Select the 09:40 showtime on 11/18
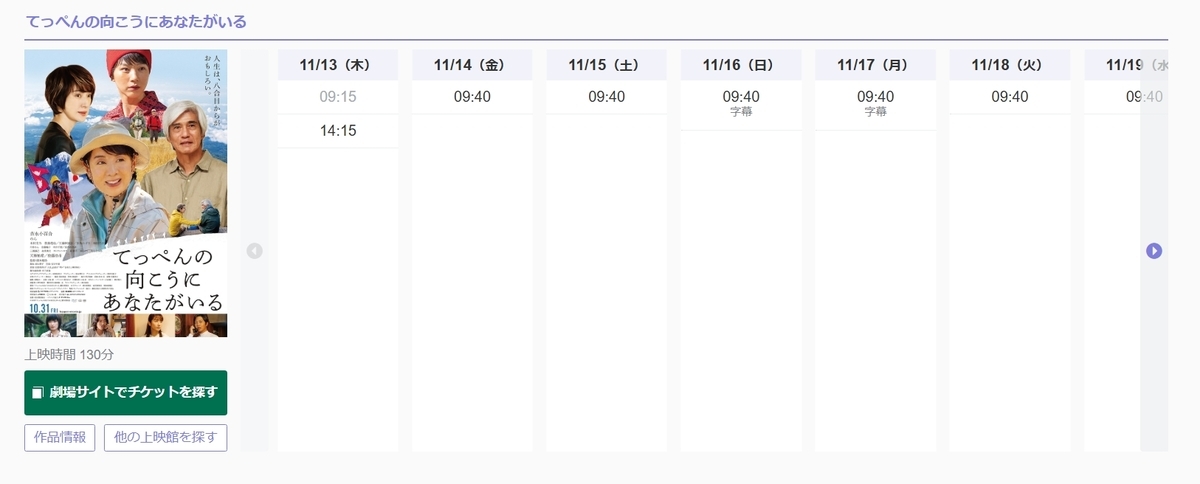Viewport: 1200px width, 484px height. (1010, 97)
